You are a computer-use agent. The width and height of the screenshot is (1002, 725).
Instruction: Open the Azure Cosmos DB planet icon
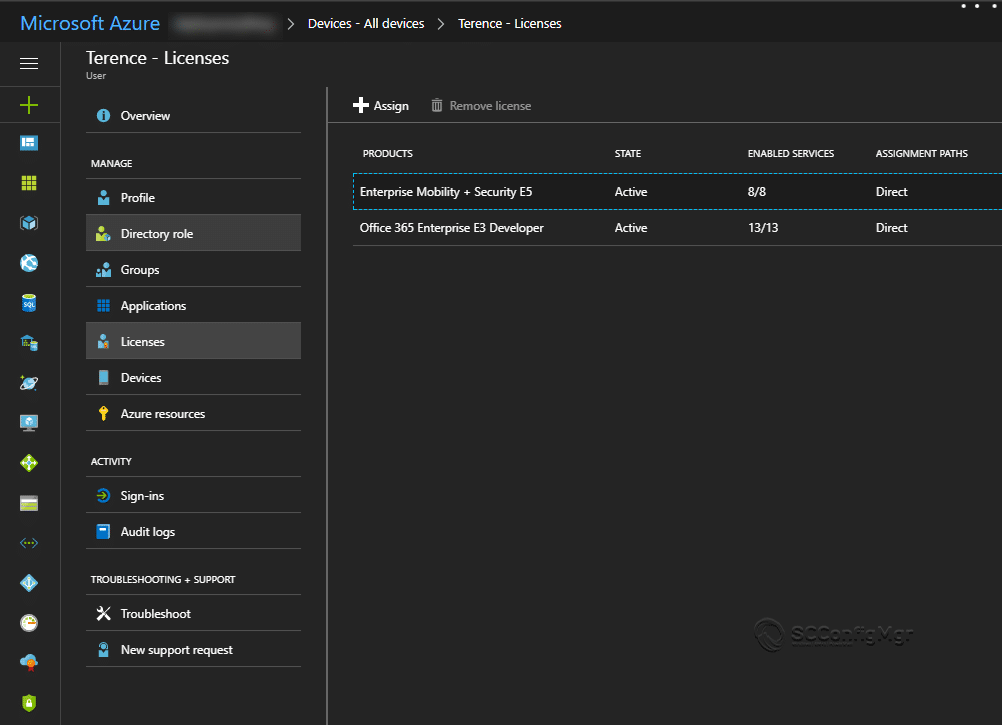(x=29, y=383)
